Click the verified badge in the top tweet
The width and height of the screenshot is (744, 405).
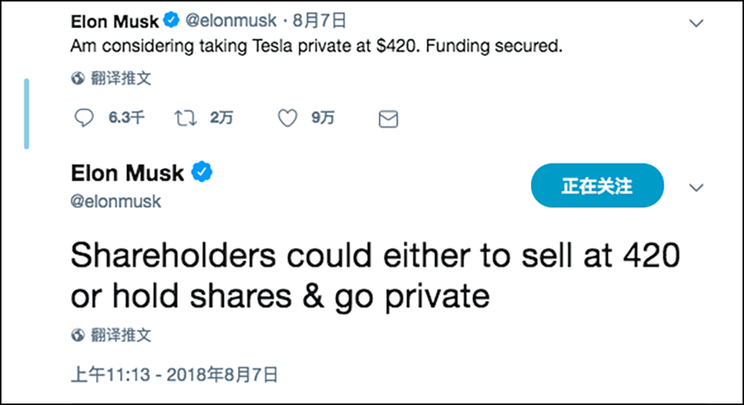click(x=172, y=21)
